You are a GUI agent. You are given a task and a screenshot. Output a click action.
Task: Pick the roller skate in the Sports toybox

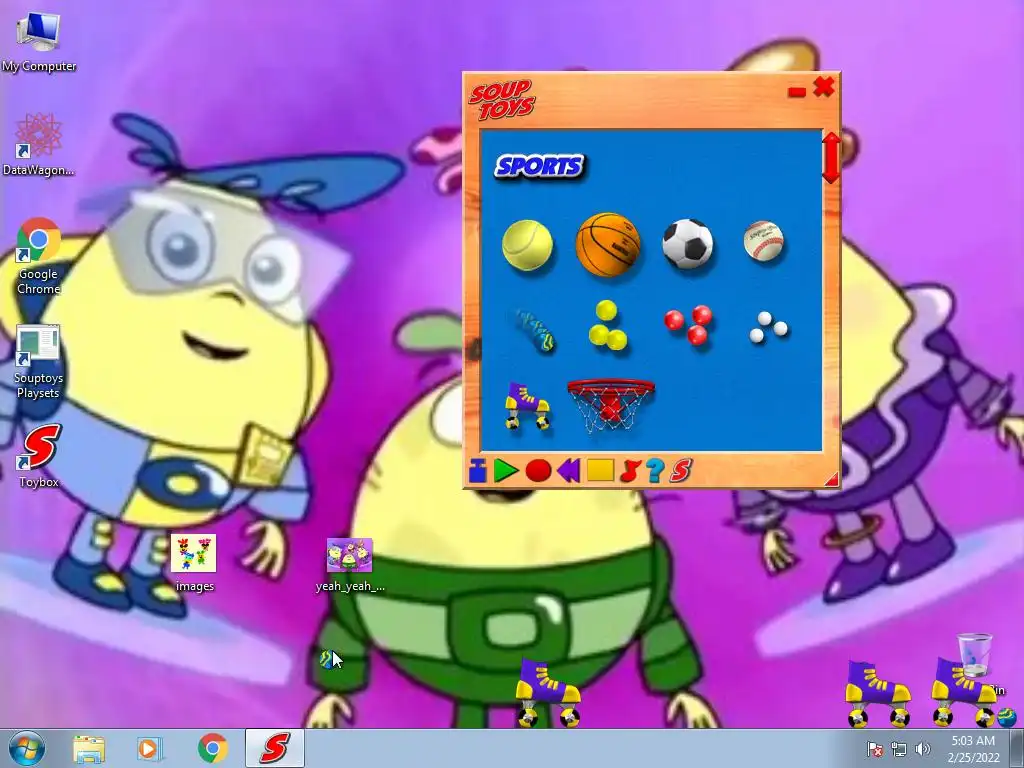527,406
